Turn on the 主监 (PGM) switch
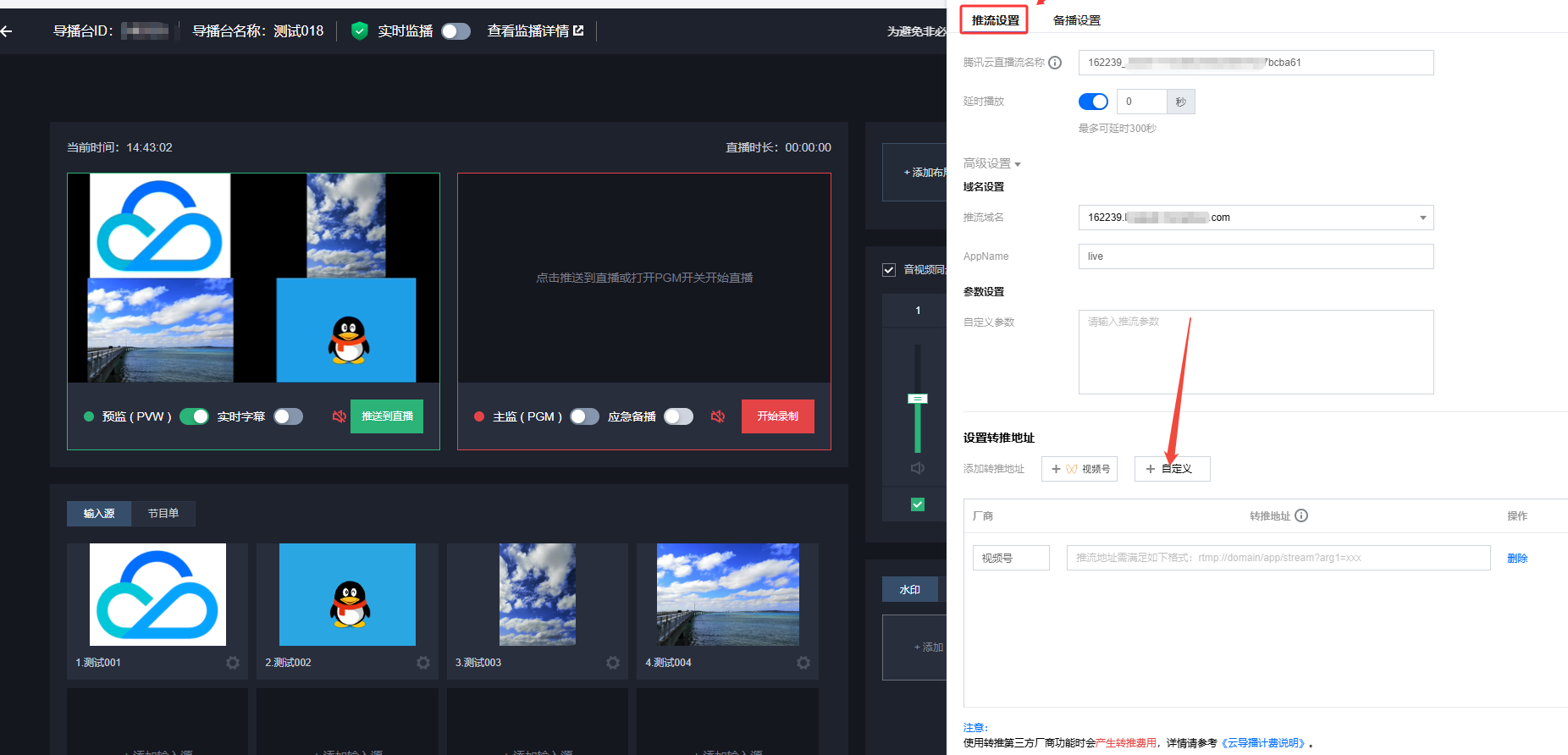The image size is (1568, 755). 584,416
